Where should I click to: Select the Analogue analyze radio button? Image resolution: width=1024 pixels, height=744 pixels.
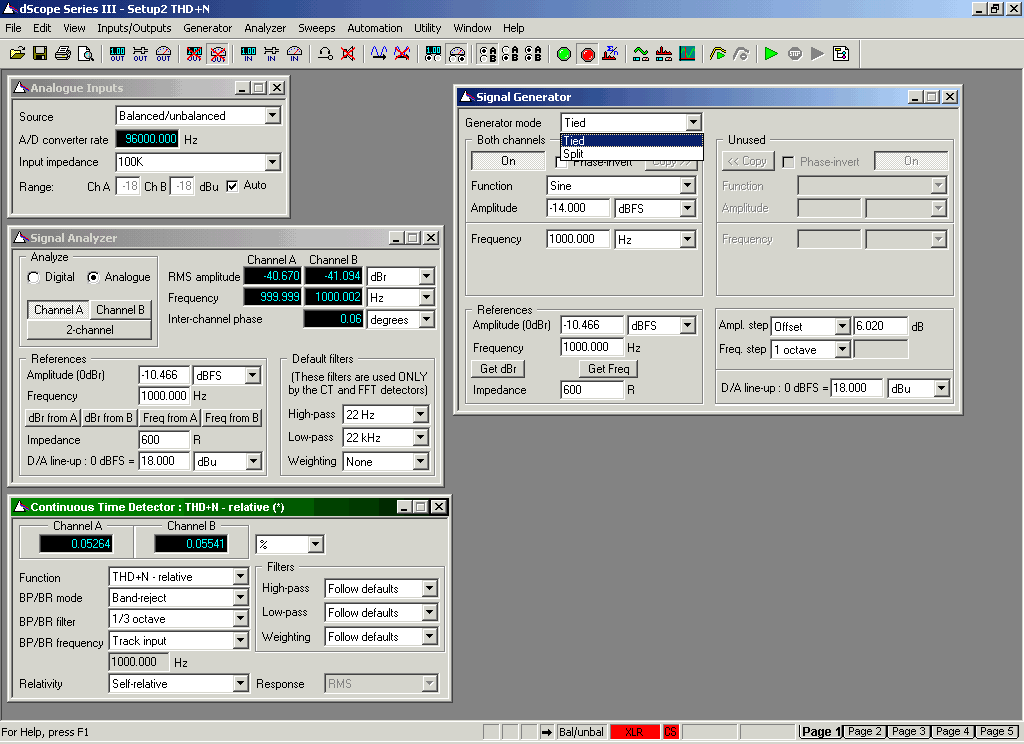[x=93, y=278]
